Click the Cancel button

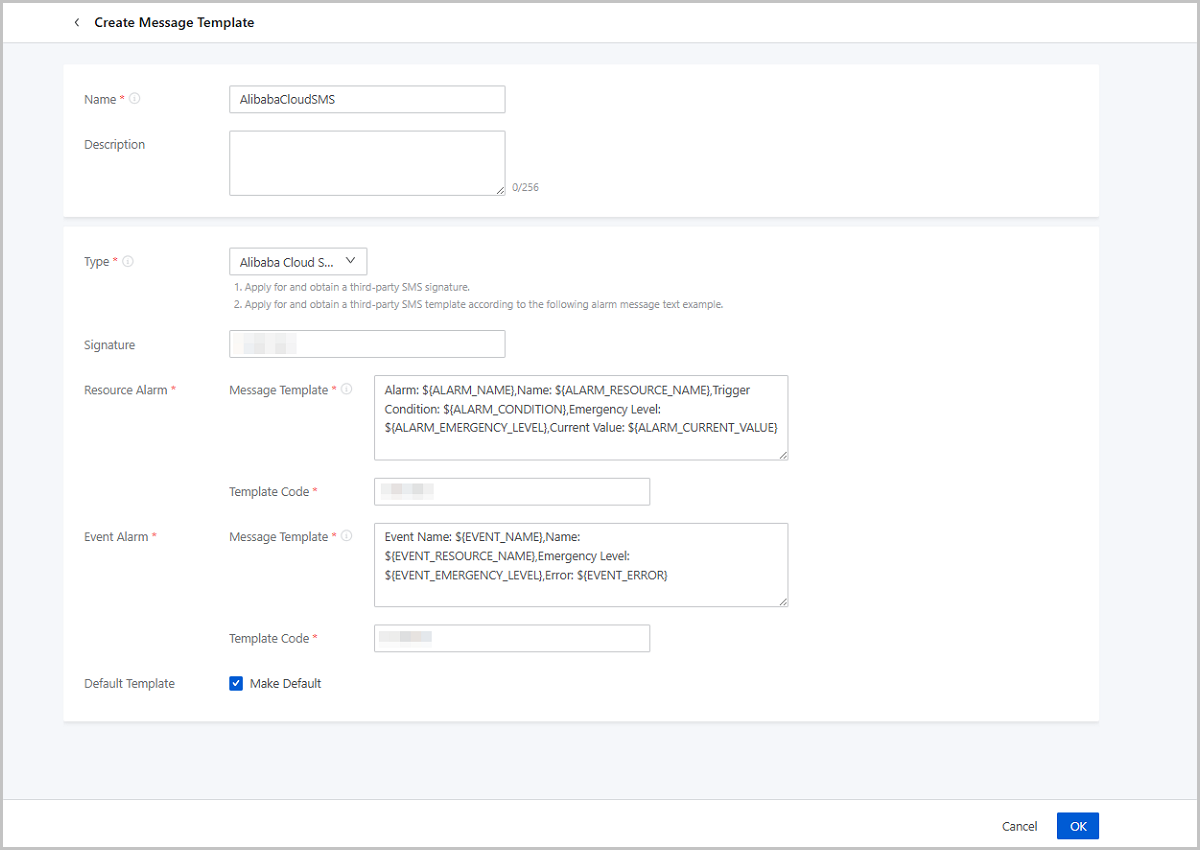(1020, 826)
